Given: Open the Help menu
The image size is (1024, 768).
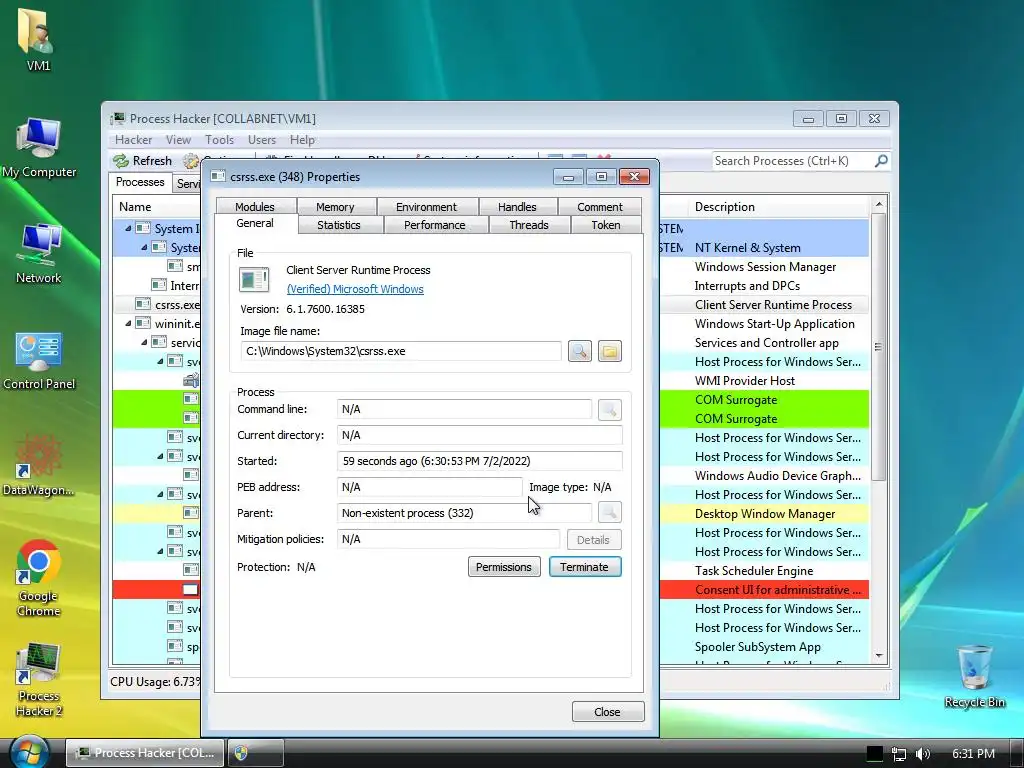Looking at the screenshot, I should coord(302,140).
